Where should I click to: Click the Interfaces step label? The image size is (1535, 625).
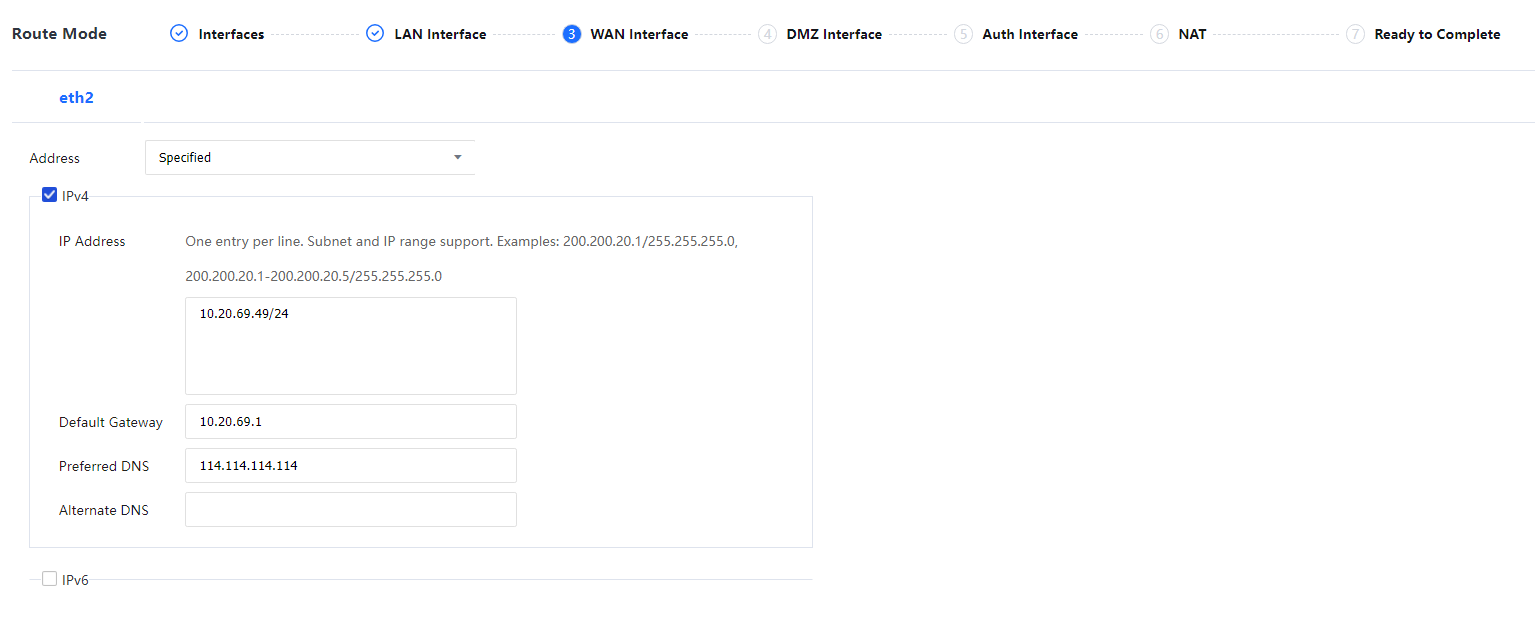point(231,34)
